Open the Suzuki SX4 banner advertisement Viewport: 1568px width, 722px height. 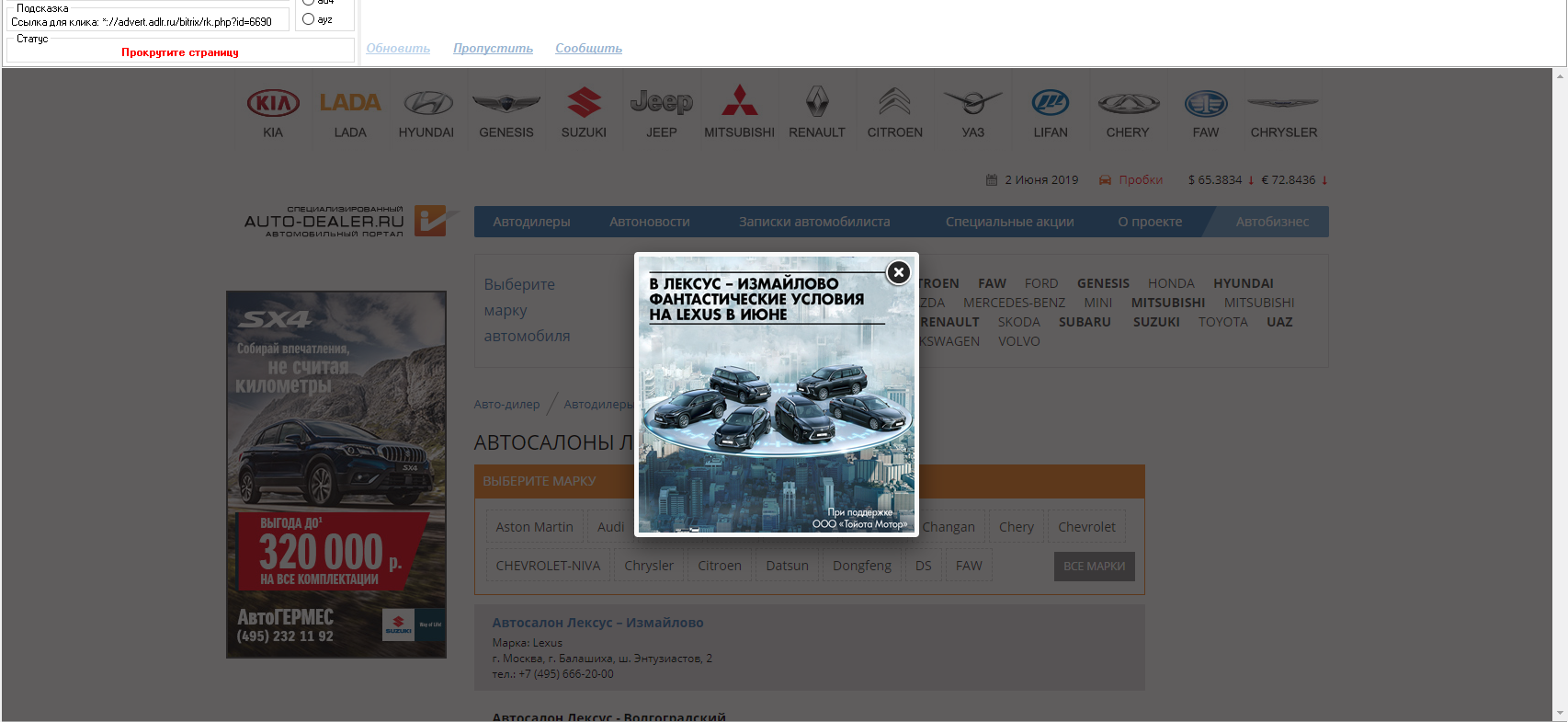(x=336, y=475)
